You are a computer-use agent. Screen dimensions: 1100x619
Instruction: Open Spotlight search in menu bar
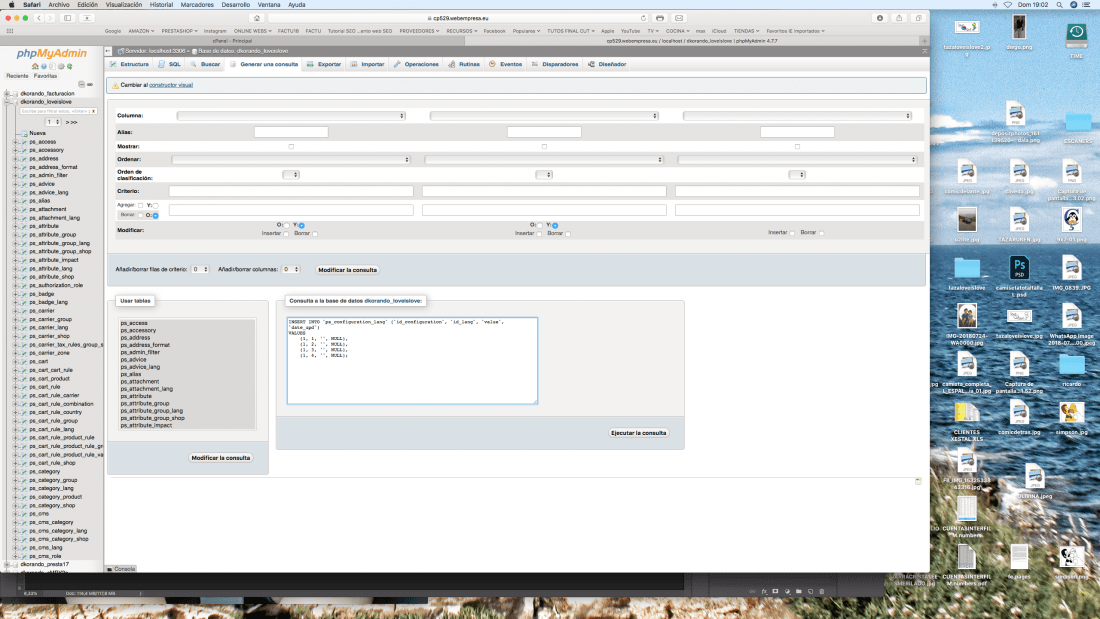tap(1059, 4)
